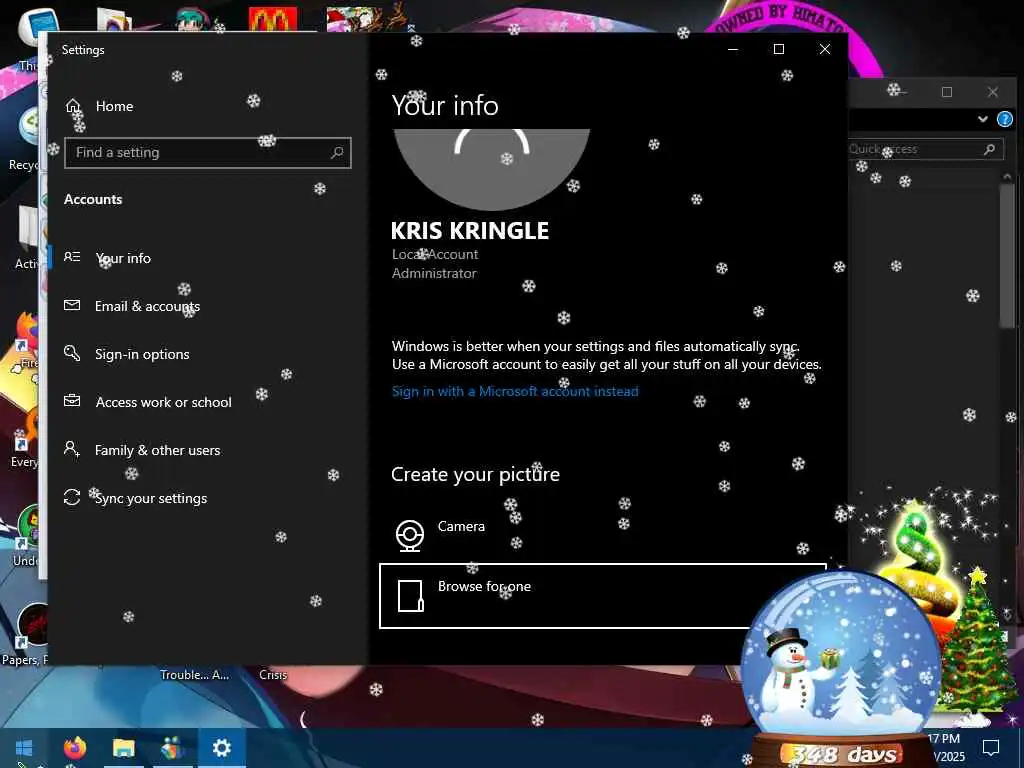Close the Settings window

825,50
